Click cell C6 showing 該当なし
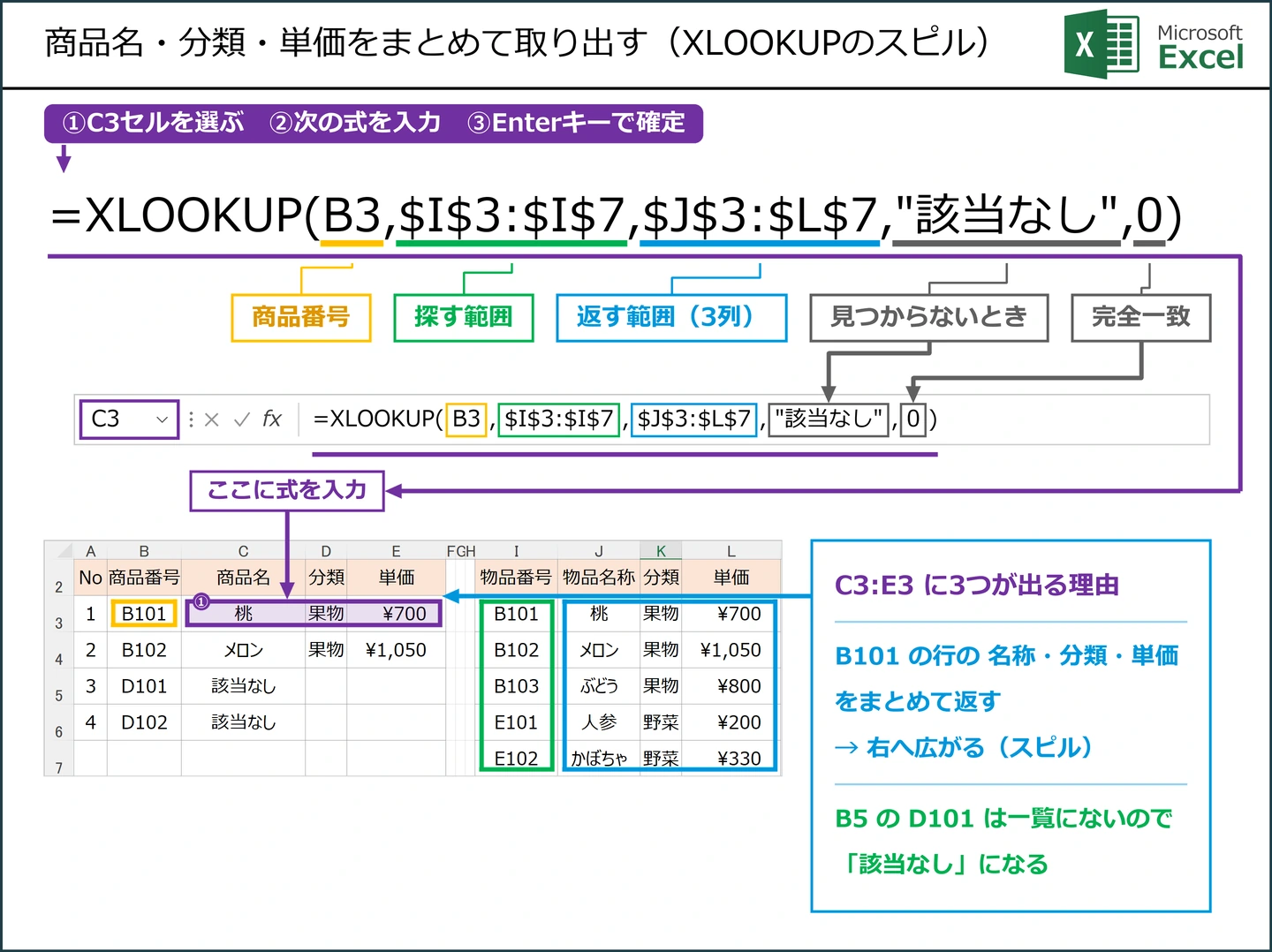The image size is (1272, 952). [243, 722]
